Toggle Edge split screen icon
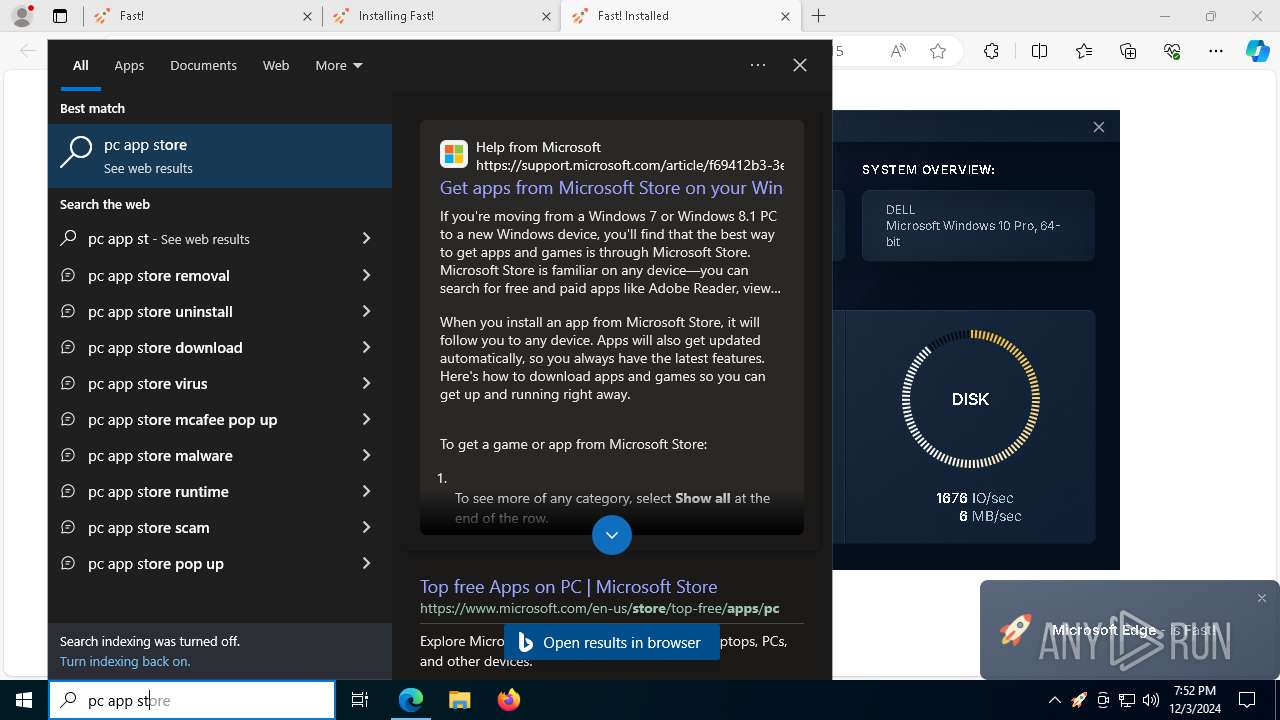 click(1039, 51)
